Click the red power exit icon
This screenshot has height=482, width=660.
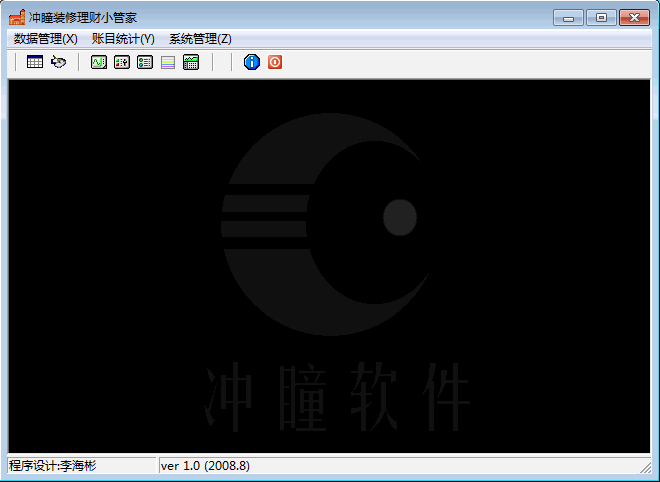click(x=275, y=62)
